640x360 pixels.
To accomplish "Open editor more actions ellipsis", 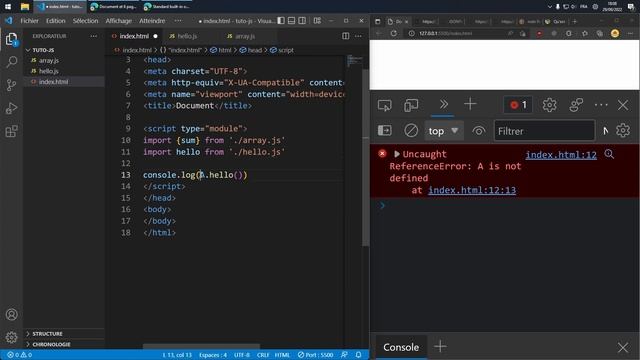I will (358, 36).
